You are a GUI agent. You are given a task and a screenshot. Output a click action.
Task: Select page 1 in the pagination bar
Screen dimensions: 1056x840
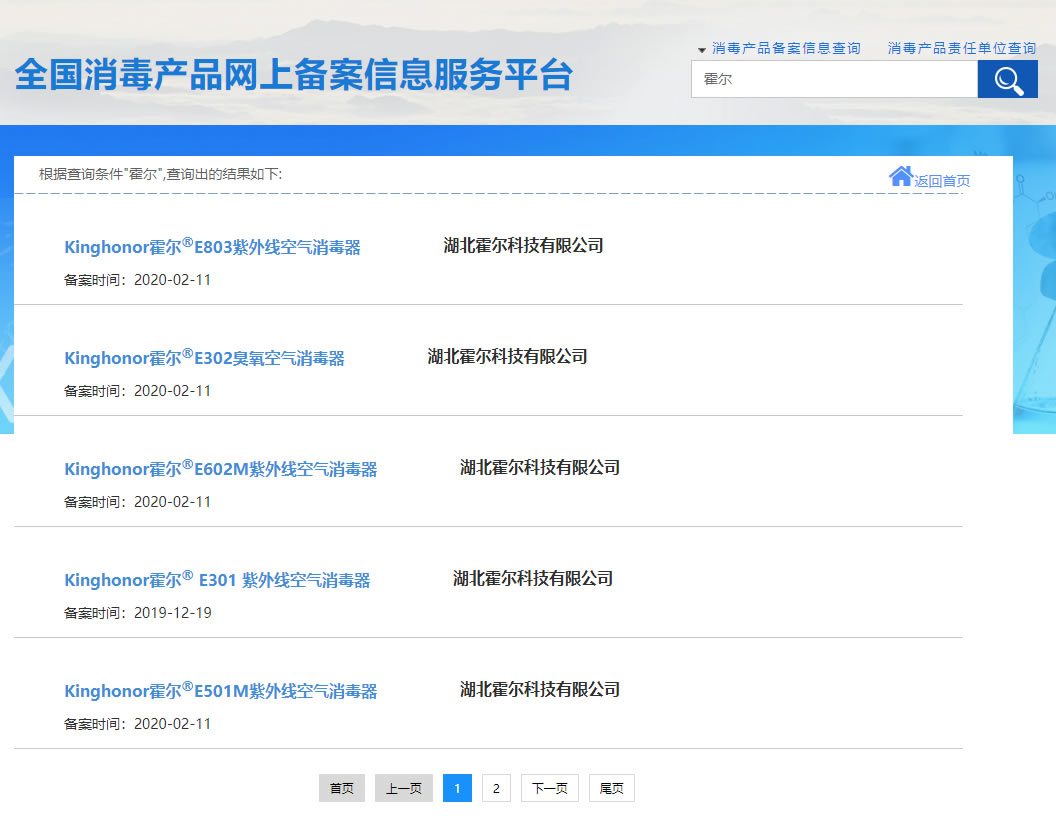pos(457,788)
